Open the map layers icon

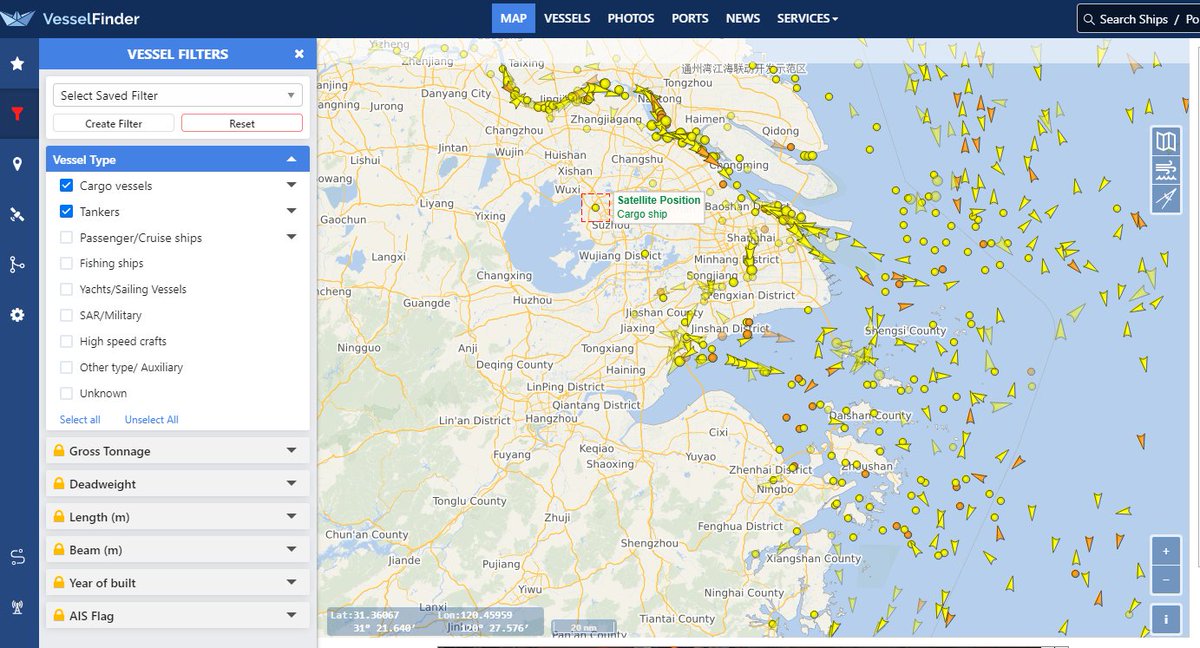point(1166,141)
